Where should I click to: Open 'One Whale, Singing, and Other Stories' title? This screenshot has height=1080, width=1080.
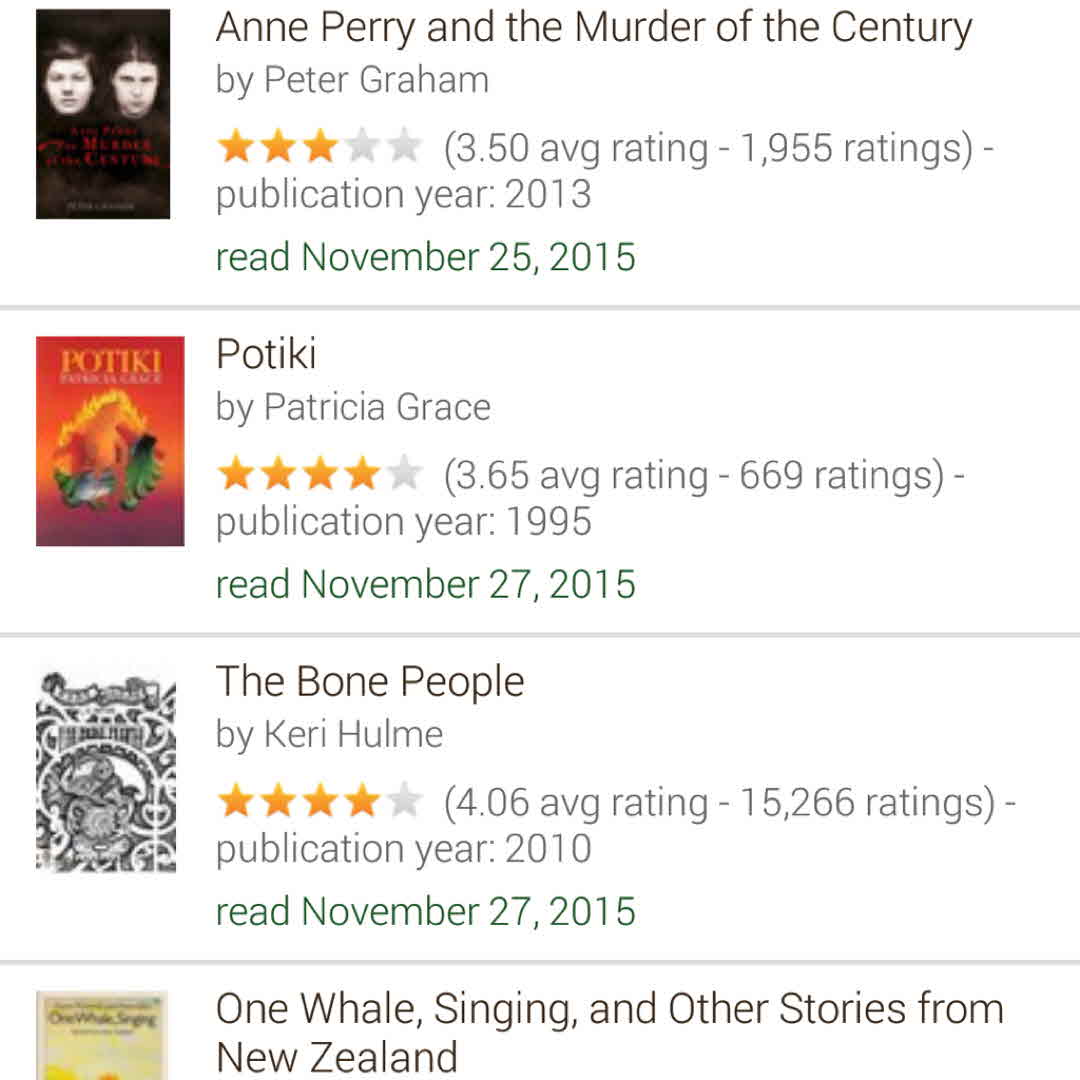pos(609,1031)
